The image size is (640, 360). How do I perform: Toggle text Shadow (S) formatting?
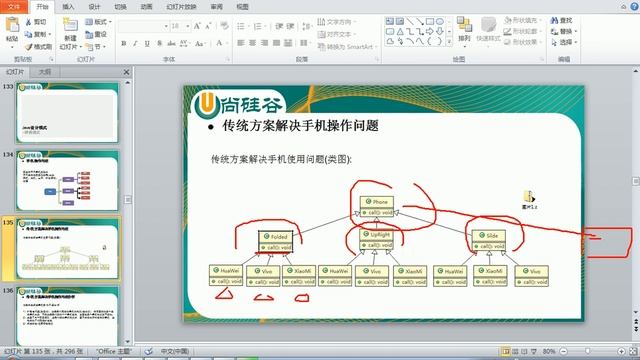click(x=159, y=44)
